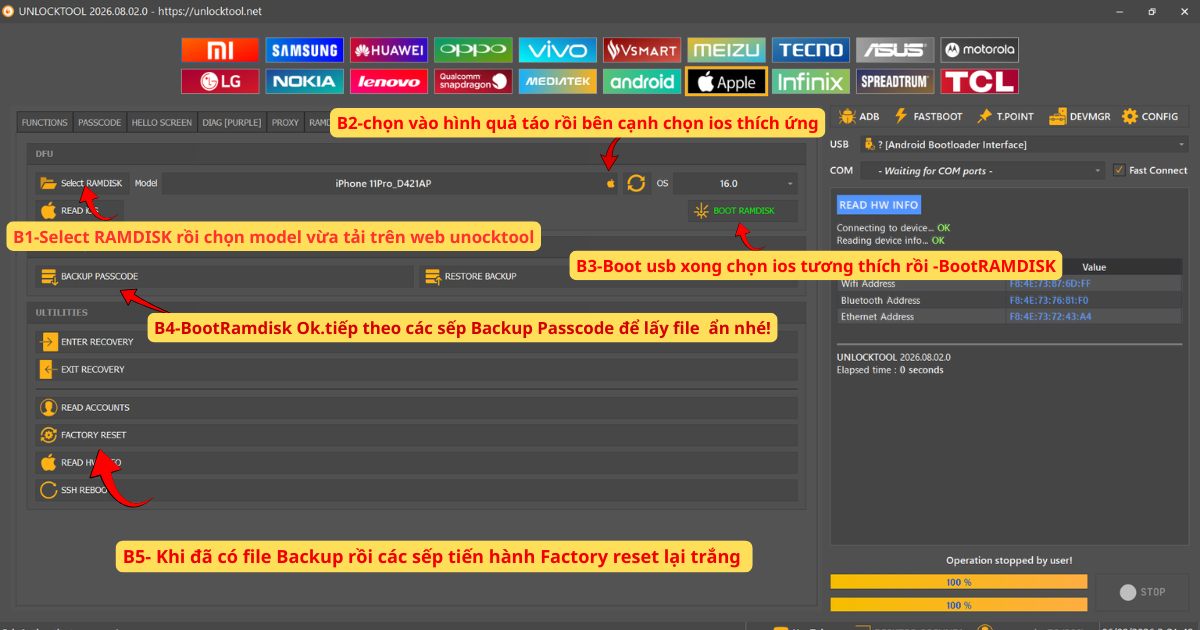Pick the vivo brand logo
The image size is (1200, 630).
click(x=558, y=50)
